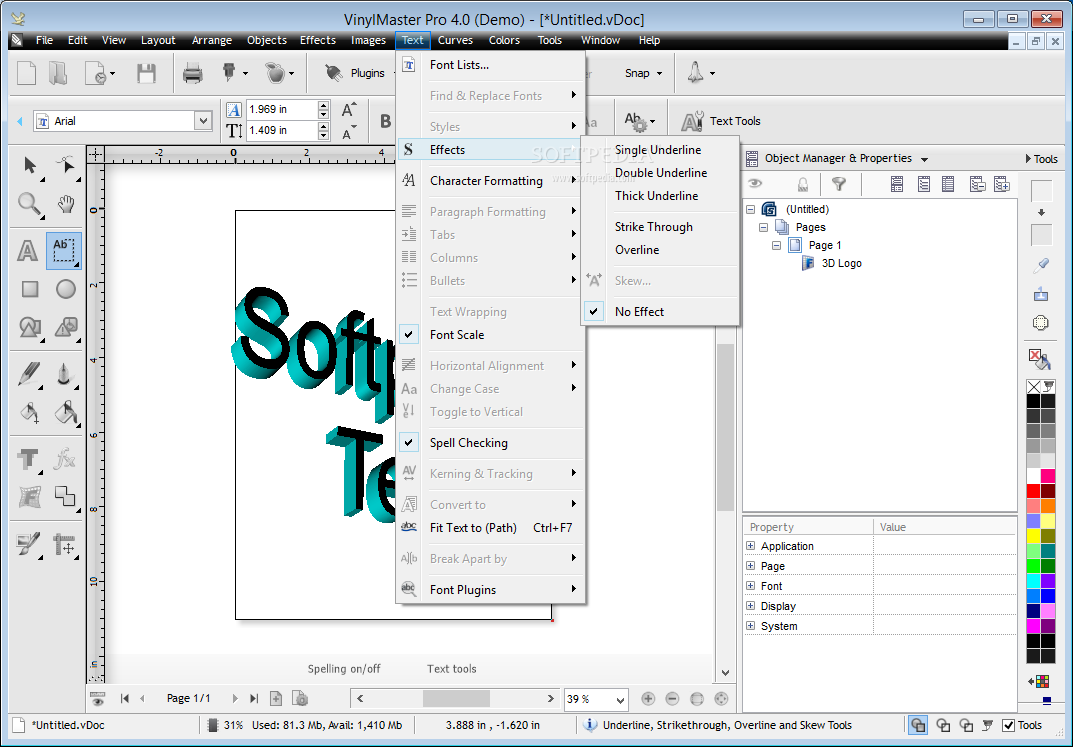This screenshot has width=1073, height=747.
Task: Select the Zoom magnifier tool
Action: 29,203
